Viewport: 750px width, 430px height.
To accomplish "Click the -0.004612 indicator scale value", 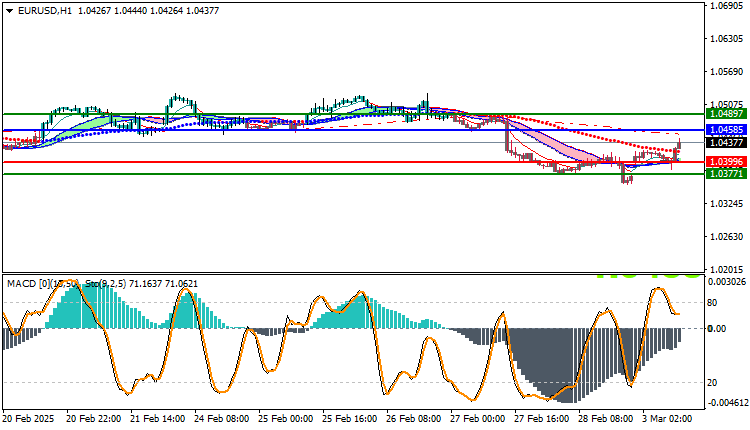I will pos(728,403).
